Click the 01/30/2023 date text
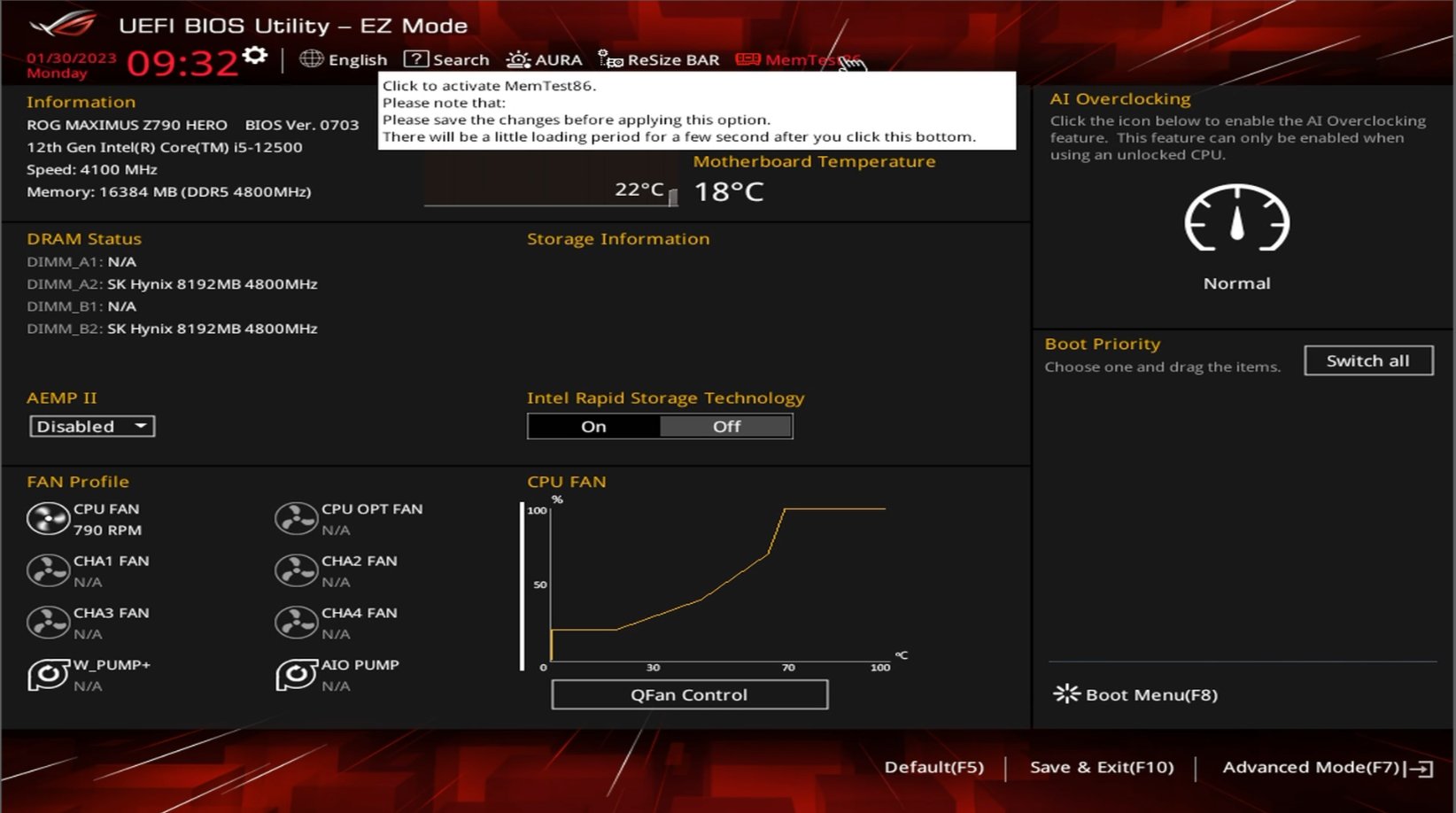Screen dimensions: 1456x813 pos(71,58)
